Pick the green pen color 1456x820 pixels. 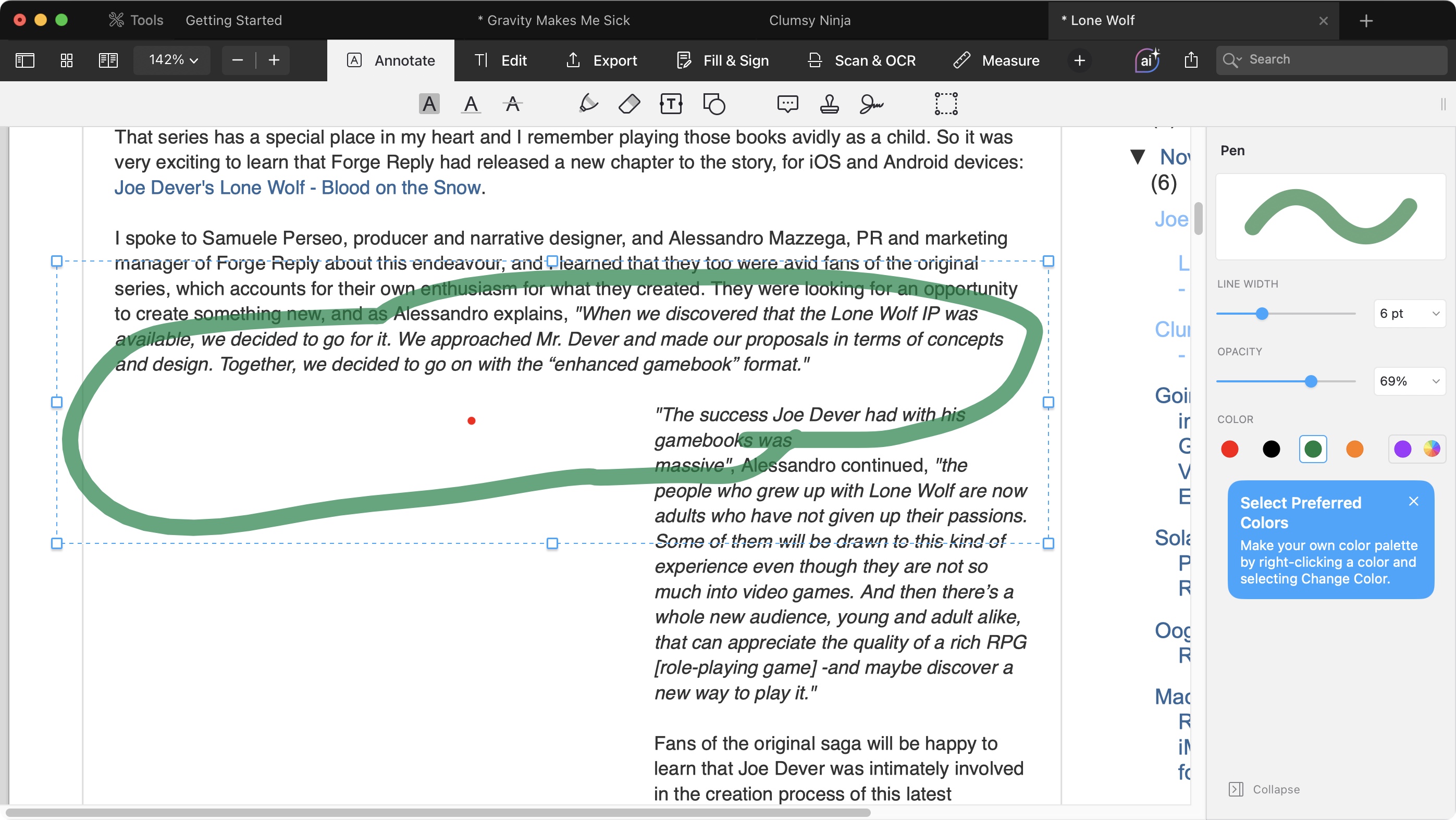tap(1313, 449)
